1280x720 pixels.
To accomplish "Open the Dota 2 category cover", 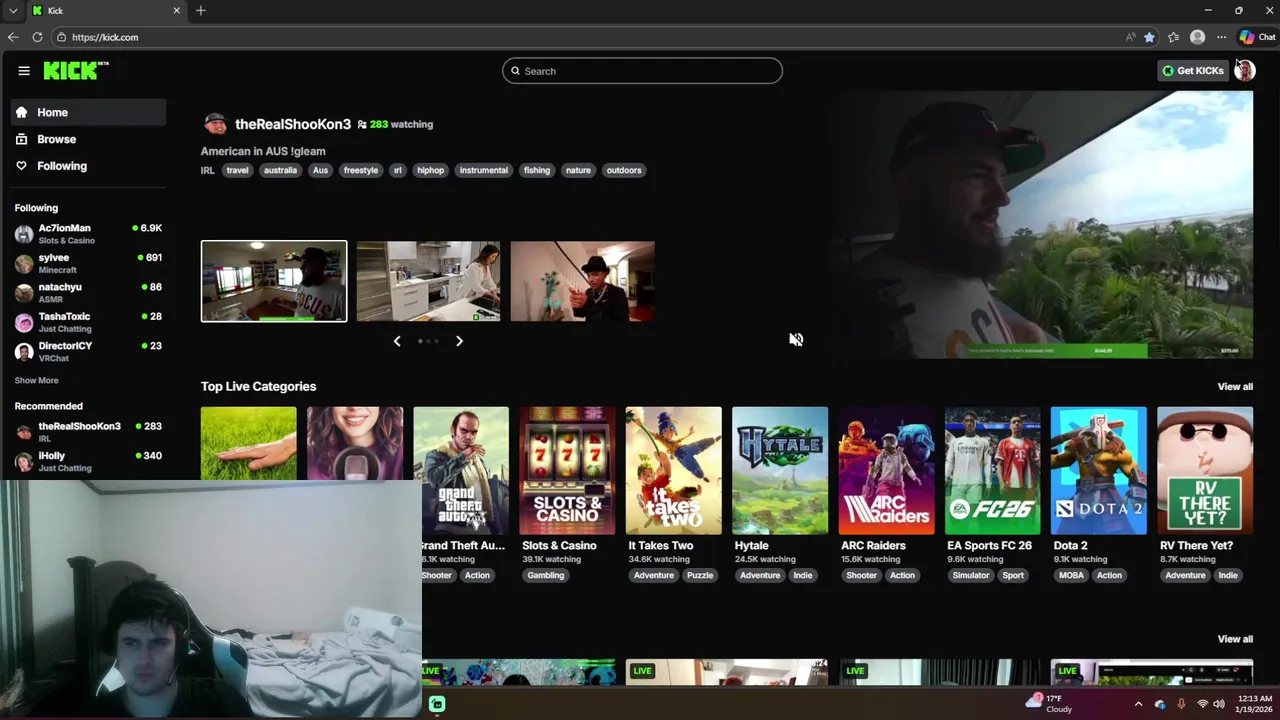I will tap(1098, 470).
